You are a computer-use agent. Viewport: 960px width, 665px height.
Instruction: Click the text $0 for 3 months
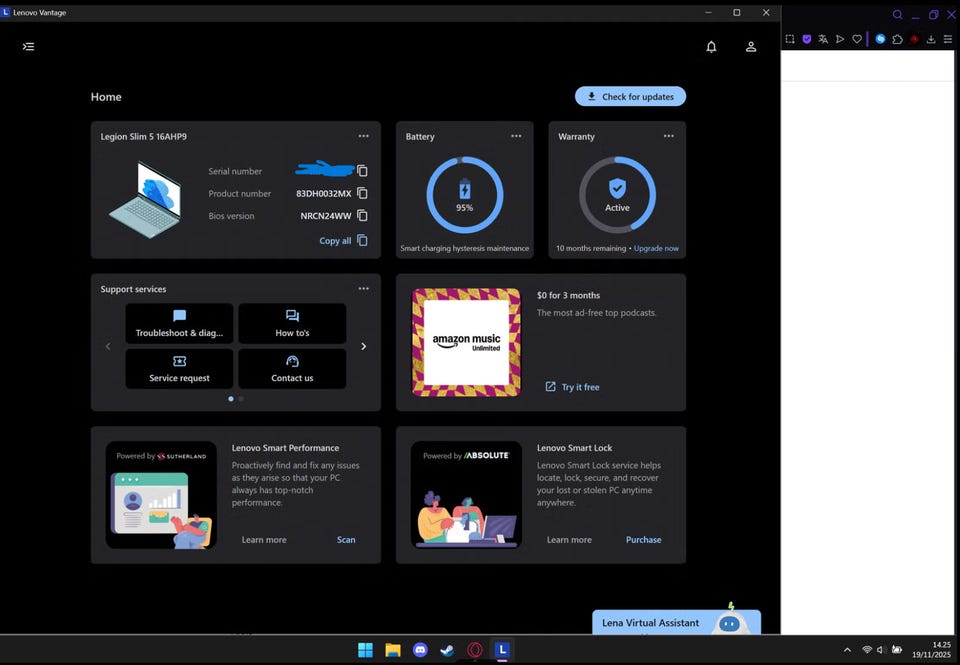coord(568,295)
